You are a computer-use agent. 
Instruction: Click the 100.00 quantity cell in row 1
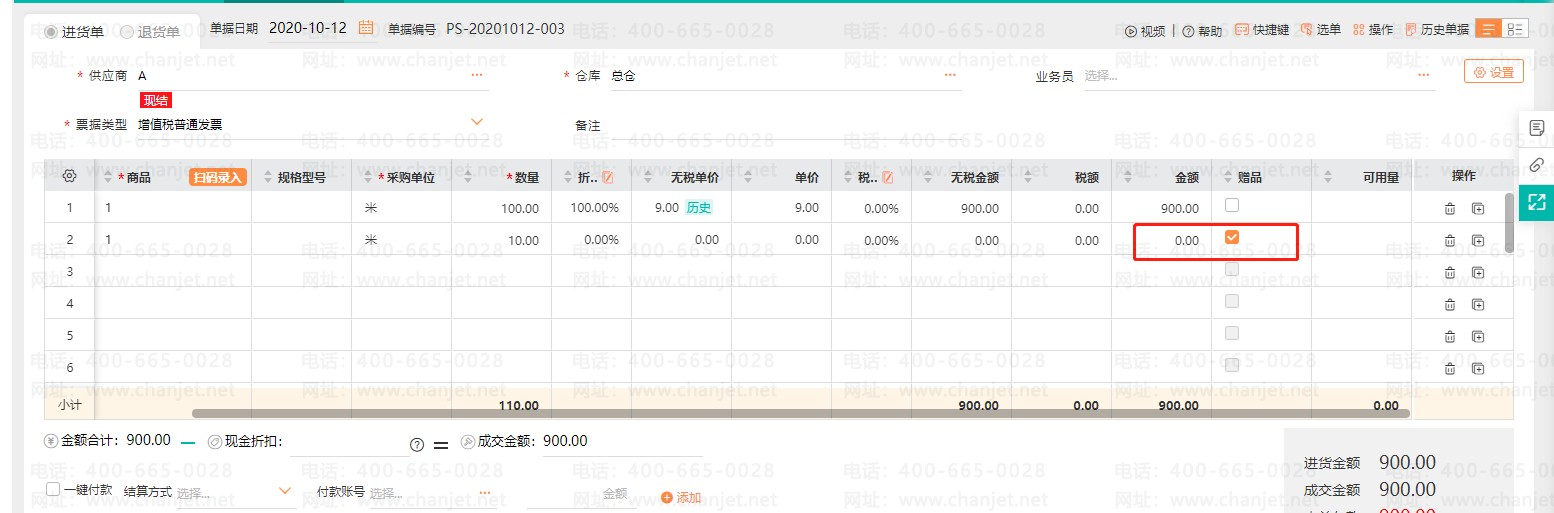pos(501,208)
